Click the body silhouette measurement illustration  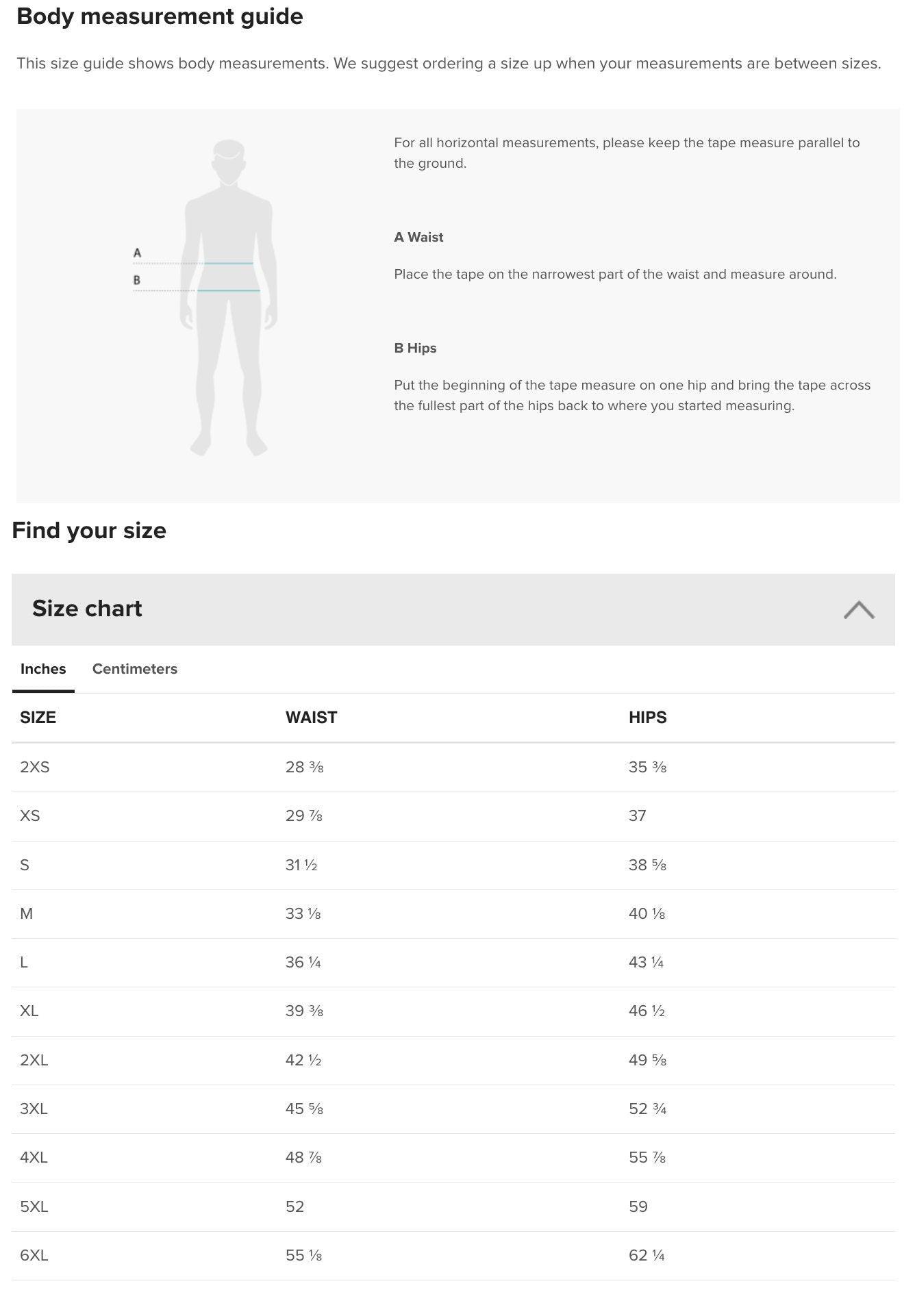click(229, 297)
